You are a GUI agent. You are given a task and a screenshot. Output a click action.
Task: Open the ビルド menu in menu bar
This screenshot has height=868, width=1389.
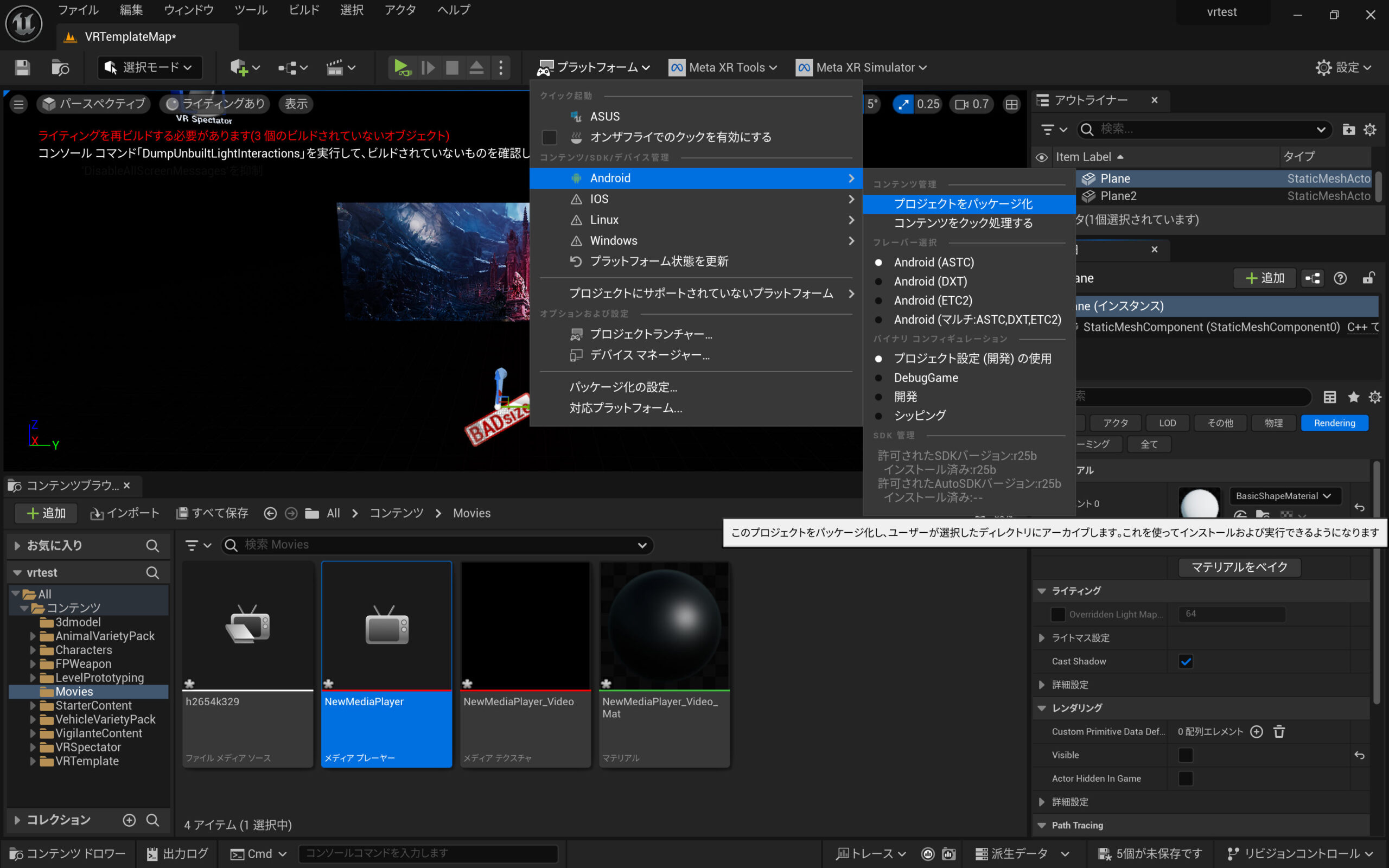click(304, 10)
